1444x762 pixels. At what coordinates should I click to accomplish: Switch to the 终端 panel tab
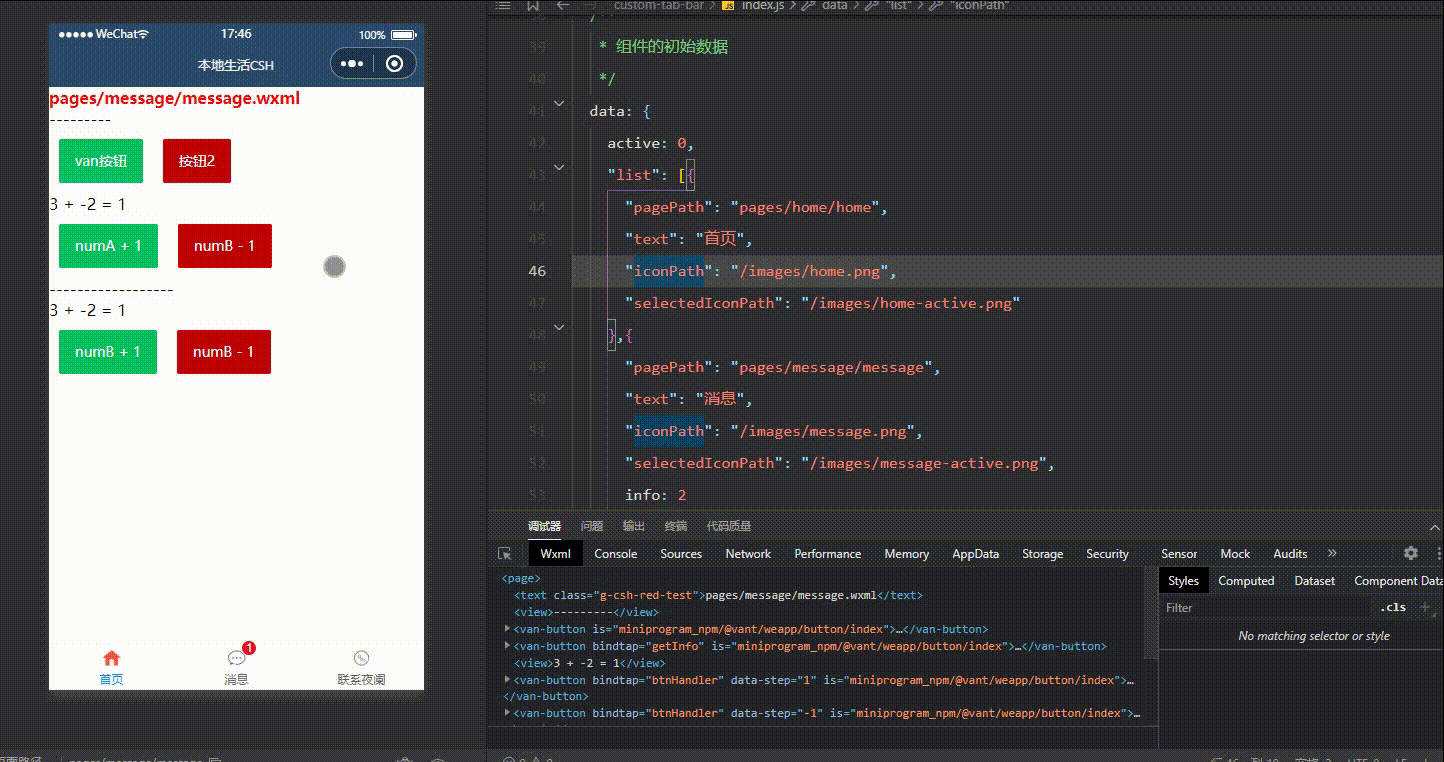[x=676, y=526]
